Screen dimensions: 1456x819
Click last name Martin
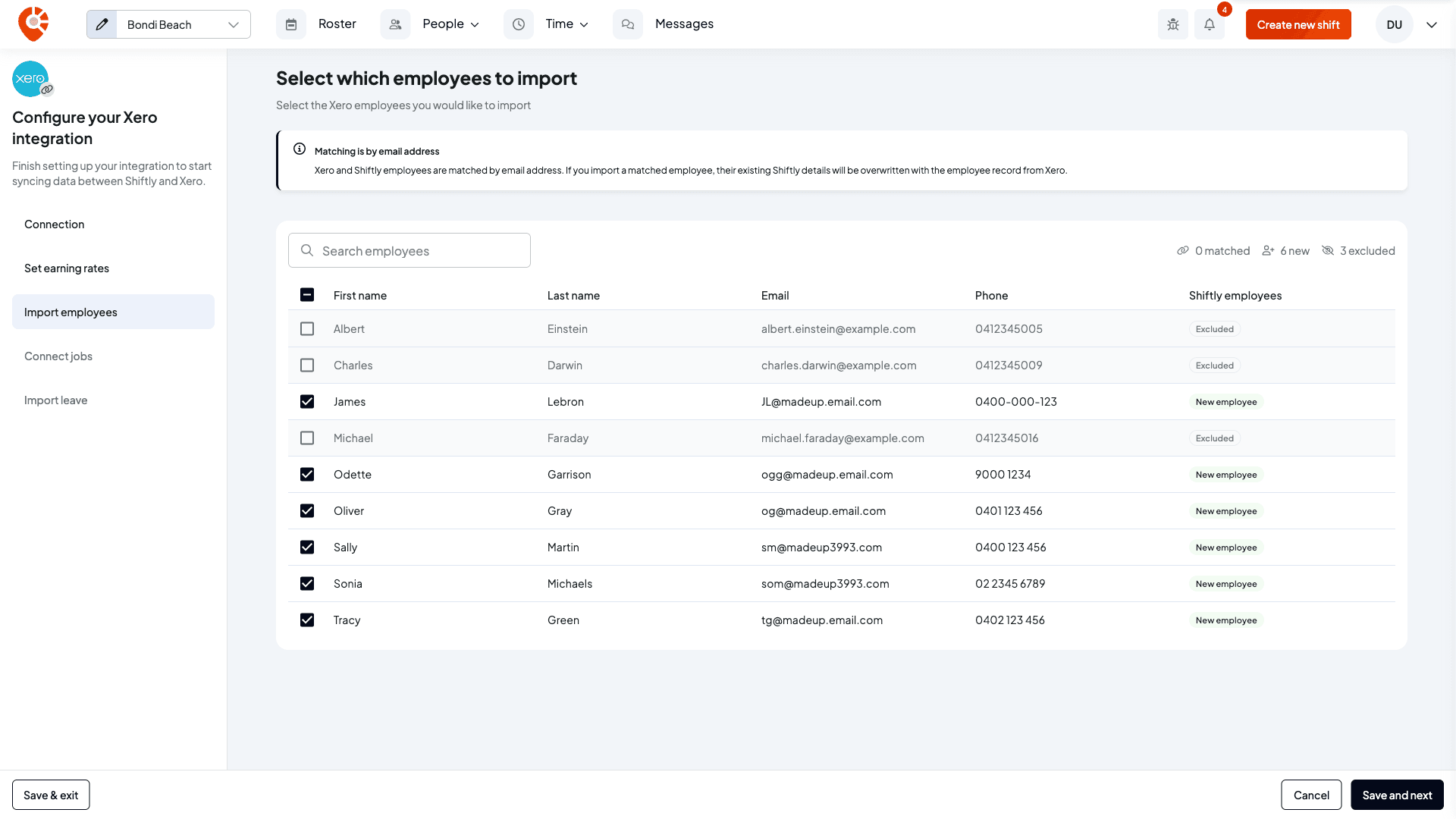pyautogui.click(x=563, y=547)
